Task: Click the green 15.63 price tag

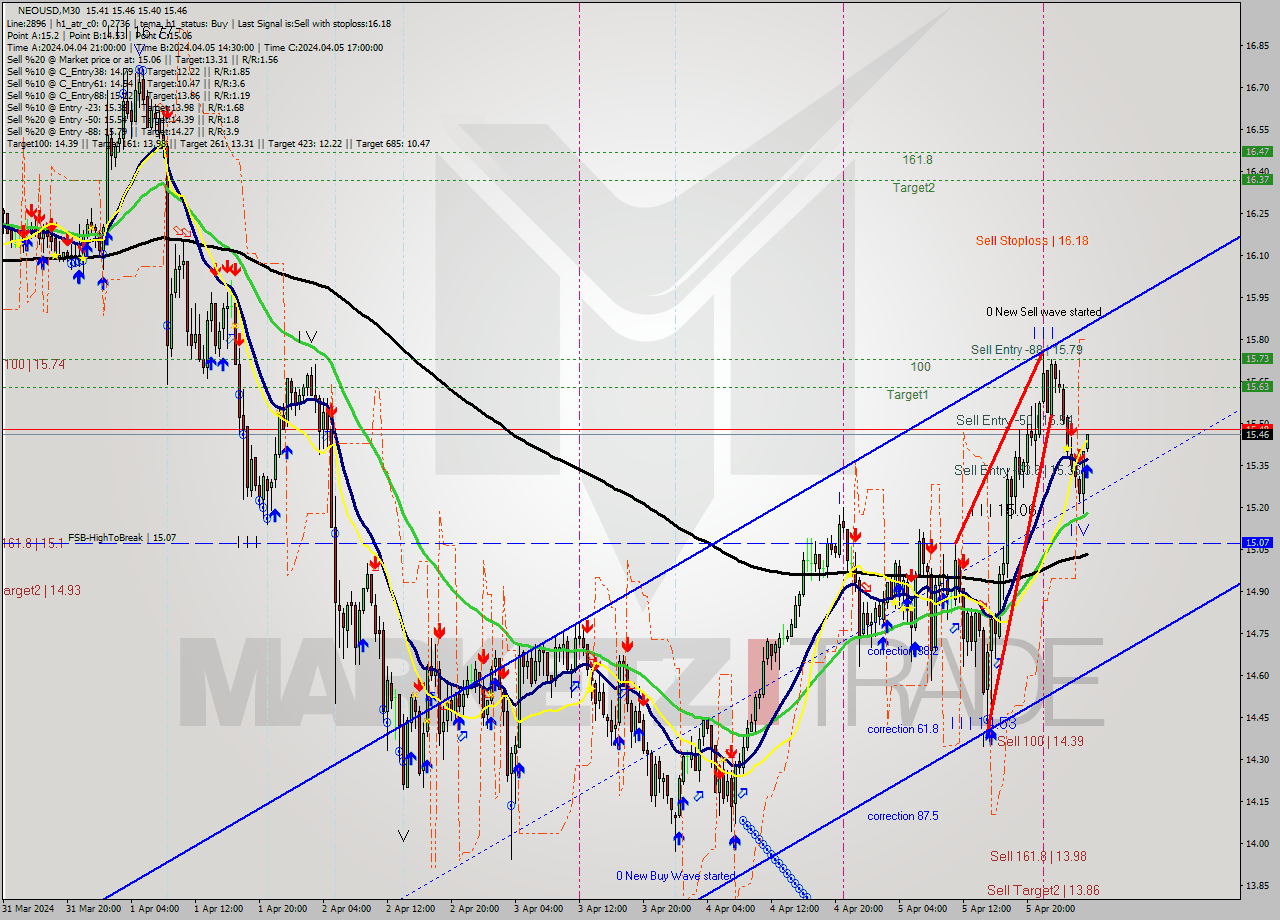Action: [x=1257, y=386]
